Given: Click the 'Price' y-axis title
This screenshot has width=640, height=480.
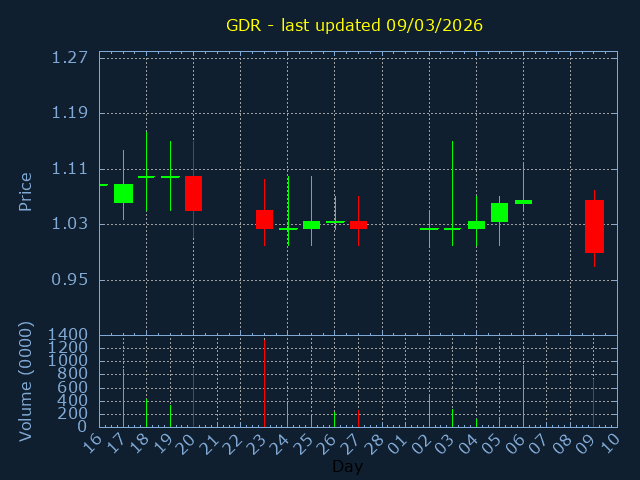Looking at the screenshot, I should point(26,191).
